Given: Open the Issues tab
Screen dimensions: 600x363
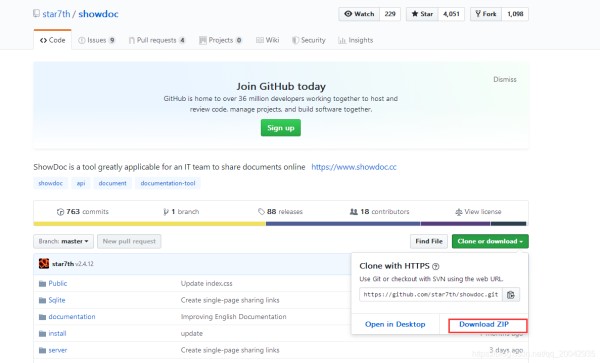Looking at the screenshot, I should point(96,40).
